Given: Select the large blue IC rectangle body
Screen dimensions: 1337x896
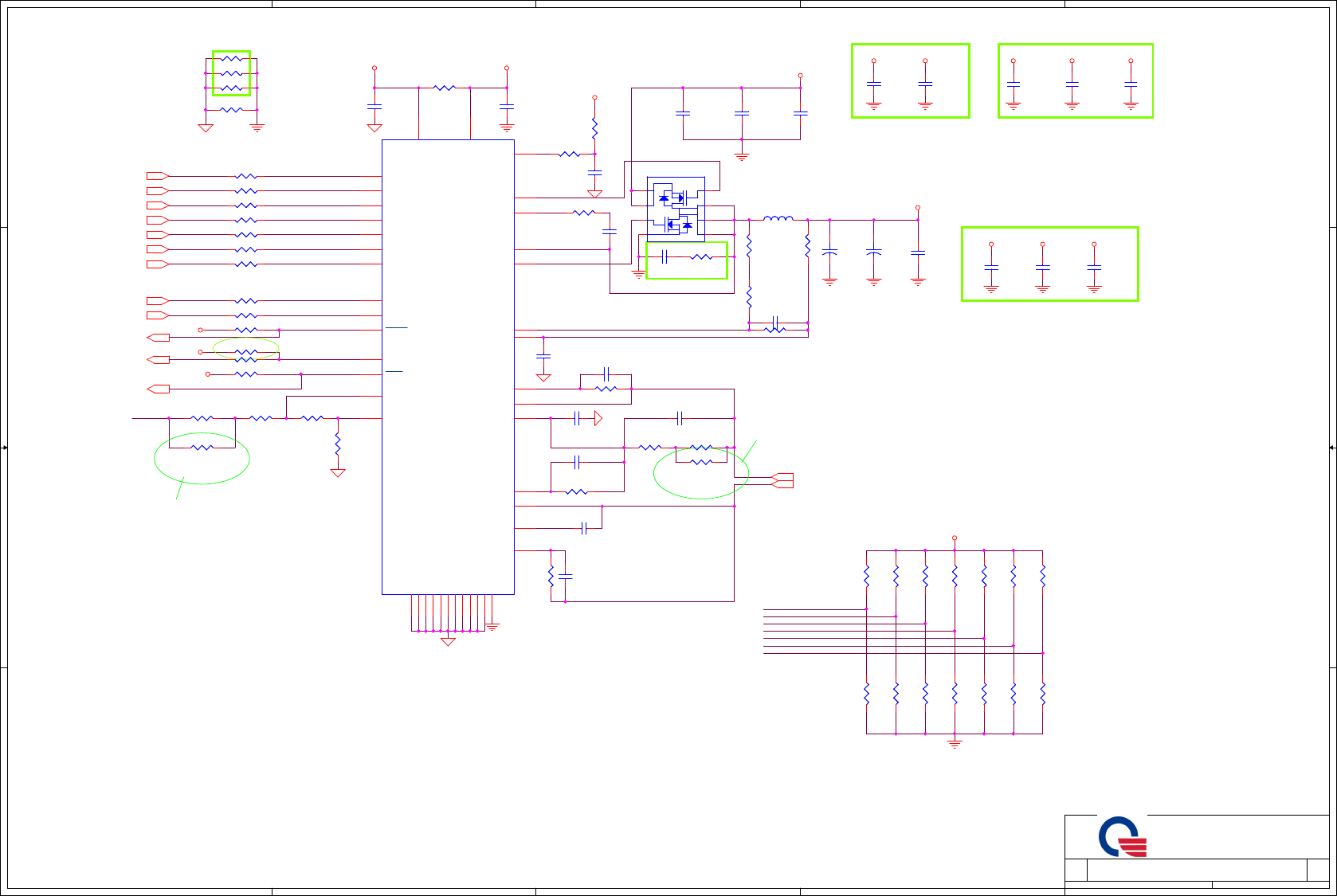Looking at the screenshot, I should 448,367.
